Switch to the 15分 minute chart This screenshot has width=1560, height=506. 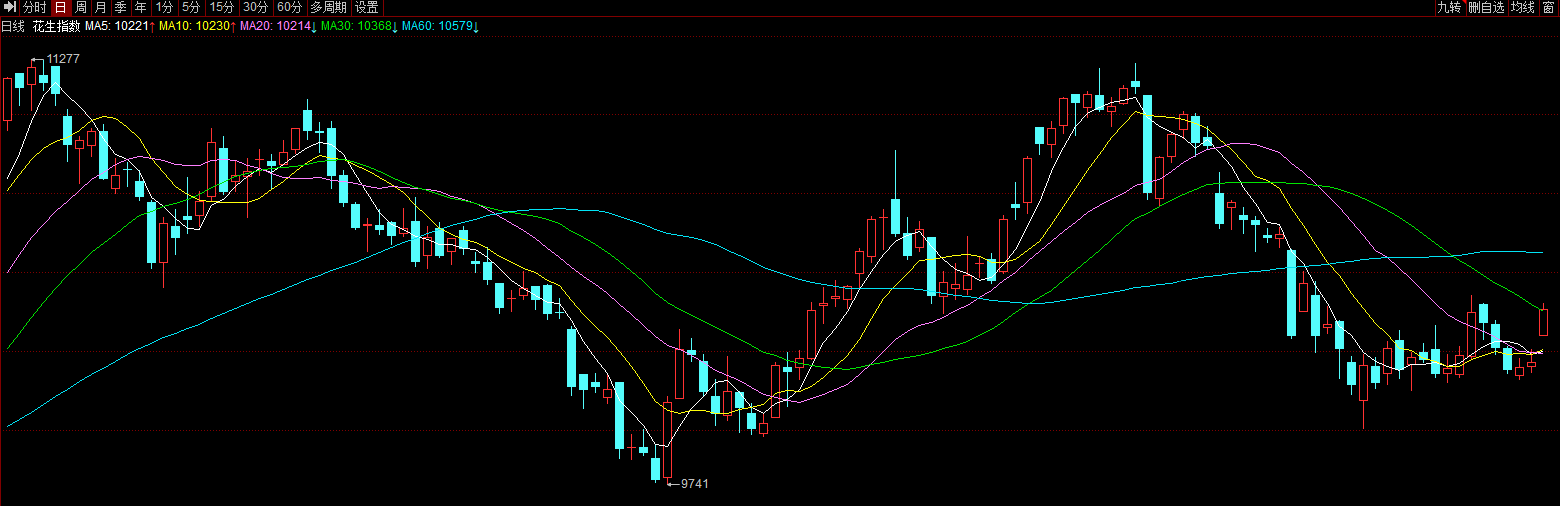tap(222, 7)
